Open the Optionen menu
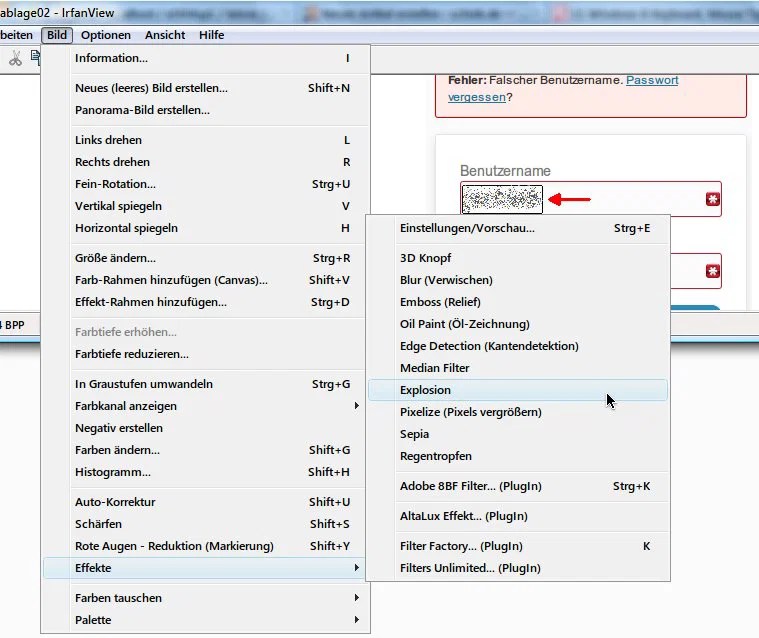The width and height of the screenshot is (759, 638). (x=106, y=35)
